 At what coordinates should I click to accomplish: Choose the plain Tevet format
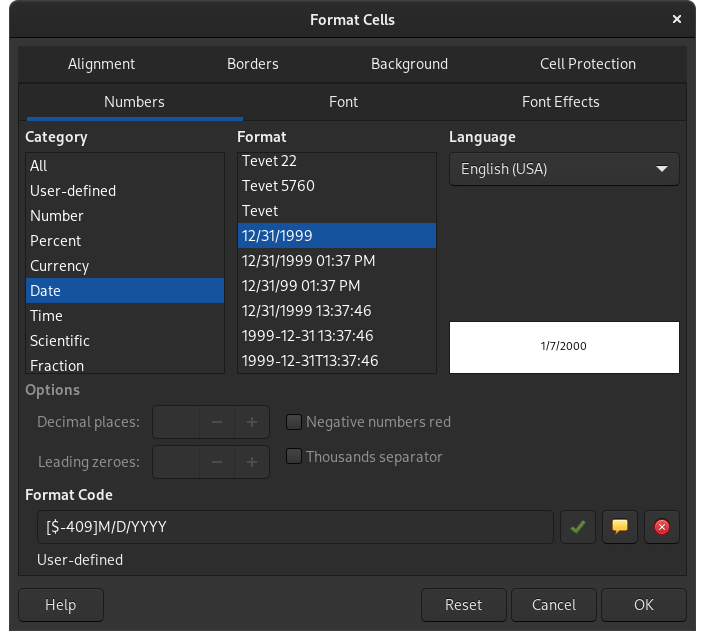337,211
